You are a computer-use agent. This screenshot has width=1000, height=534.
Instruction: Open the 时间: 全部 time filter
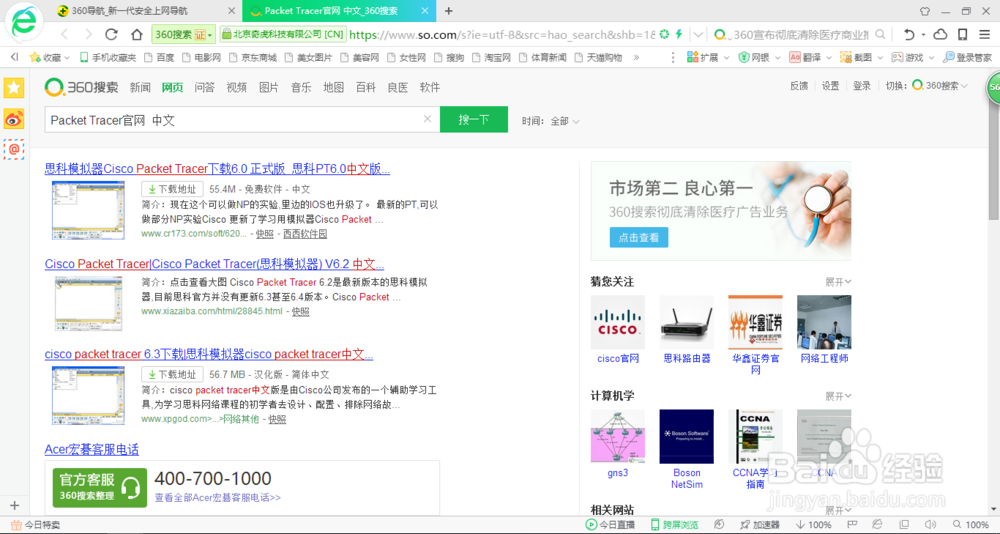pyautogui.click(x=551, y=121)
